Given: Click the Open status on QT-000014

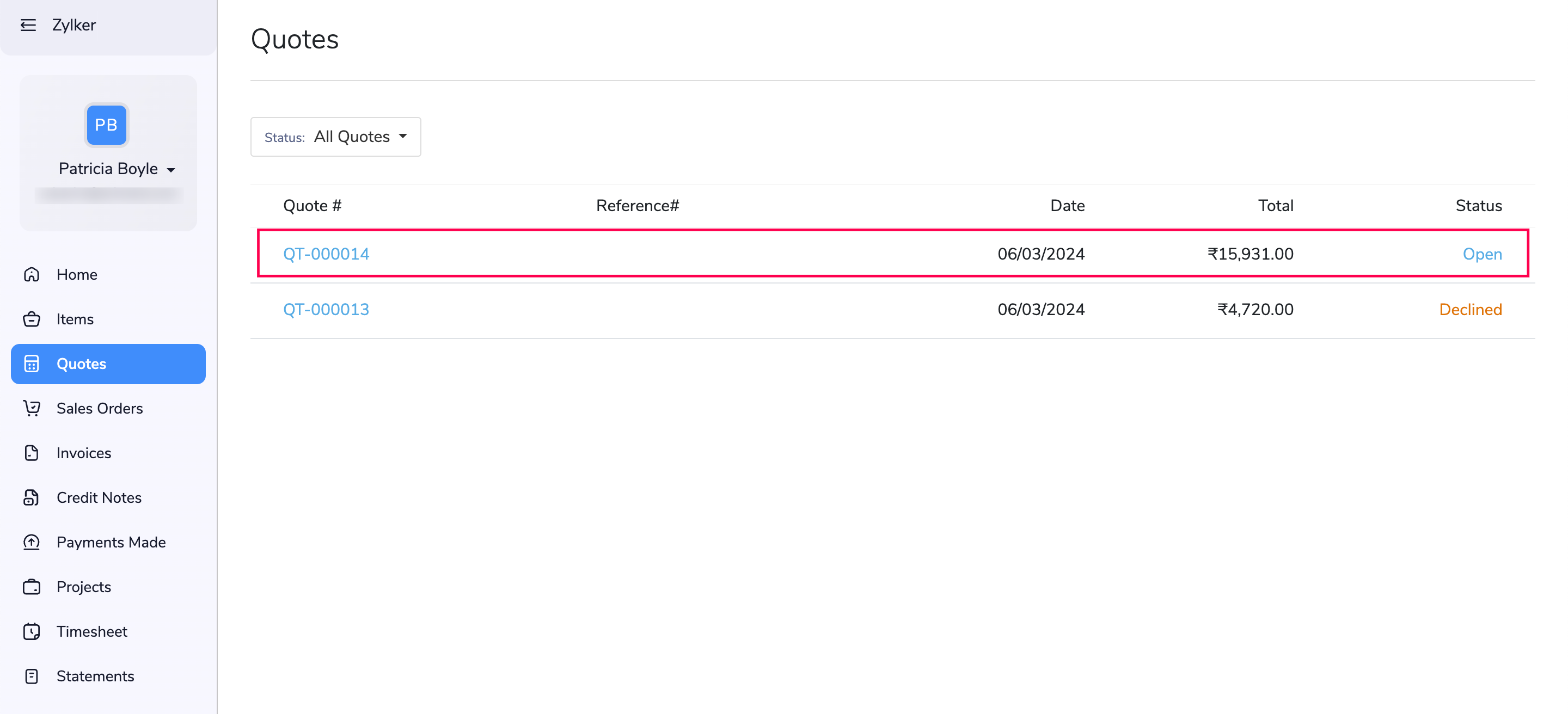Looking at the screenshot, I should 1481,254.
